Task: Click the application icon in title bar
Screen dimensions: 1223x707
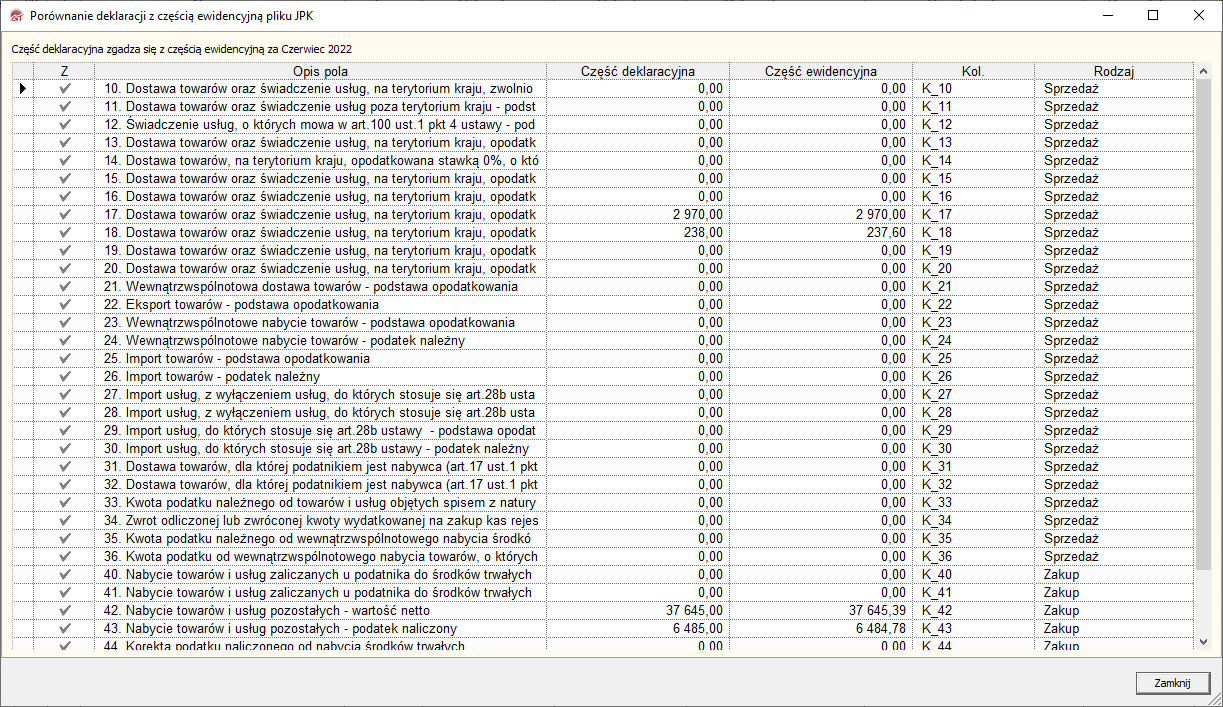Action: (x=14, y=16)
